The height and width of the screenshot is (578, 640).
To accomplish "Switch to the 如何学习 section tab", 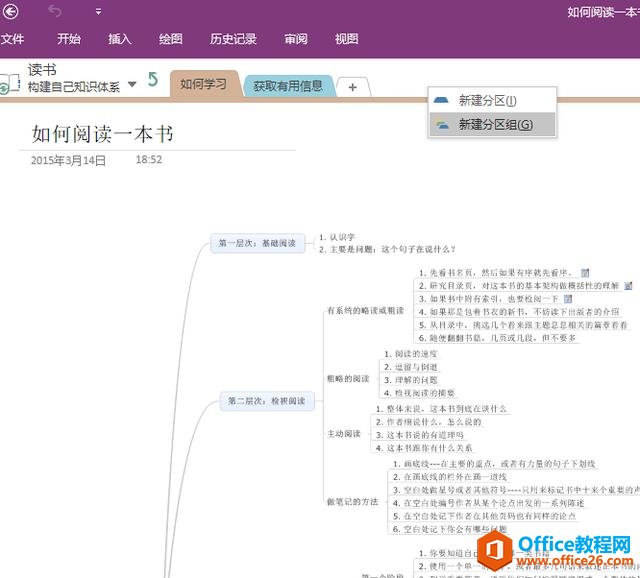I will pyautogui.click(x=203, y=84).
